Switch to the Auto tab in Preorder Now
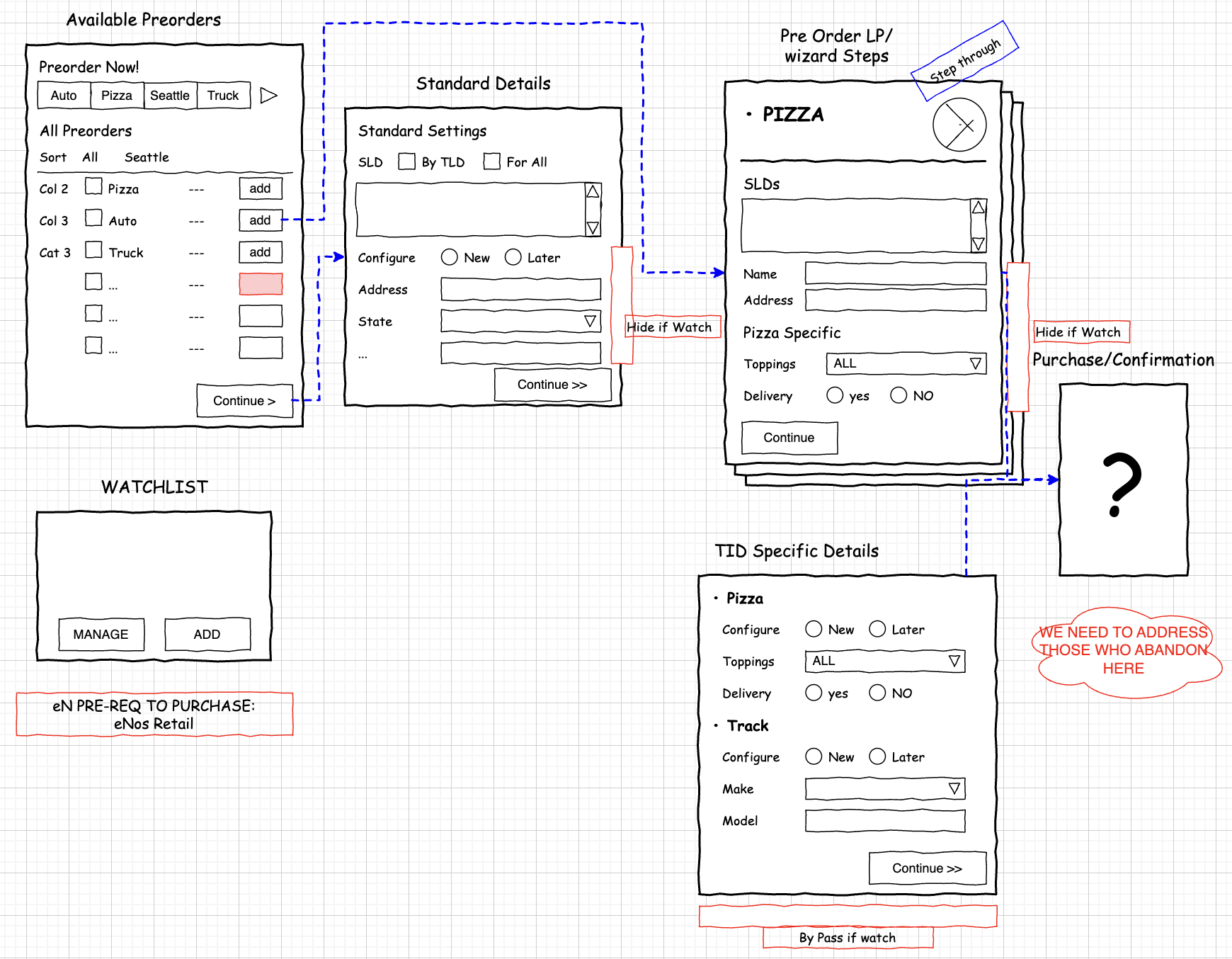Screen dimensions: 1232x959 coord(63,95)
